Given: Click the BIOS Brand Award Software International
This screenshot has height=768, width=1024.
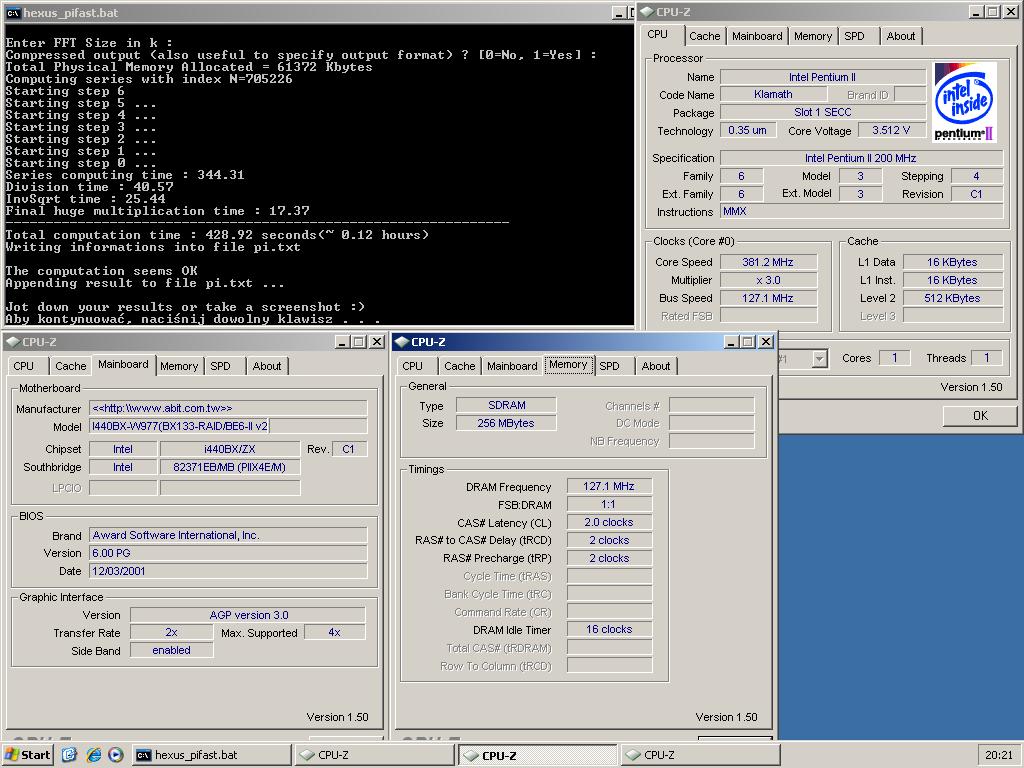Looking at the screenshot, I should [228, 536].
